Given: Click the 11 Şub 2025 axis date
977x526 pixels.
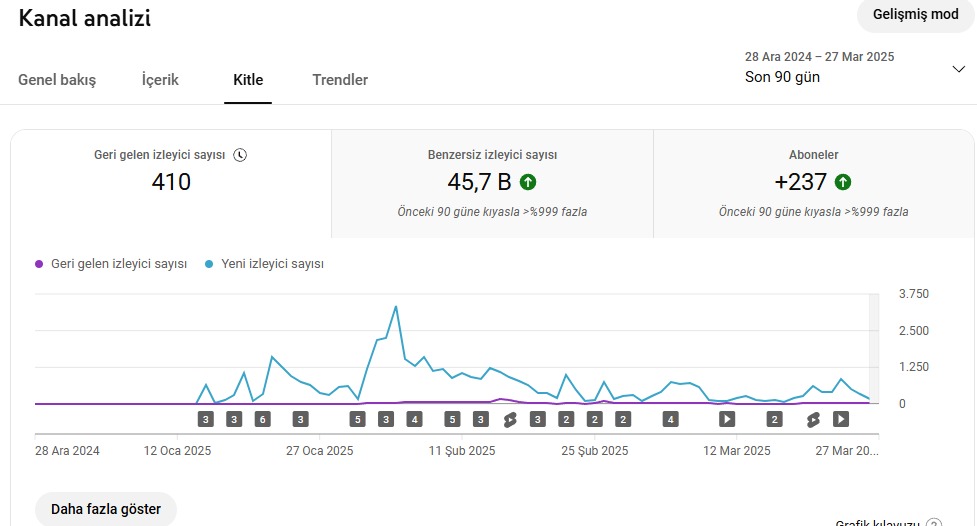Looking at the screenshot, I should [462, 451].
